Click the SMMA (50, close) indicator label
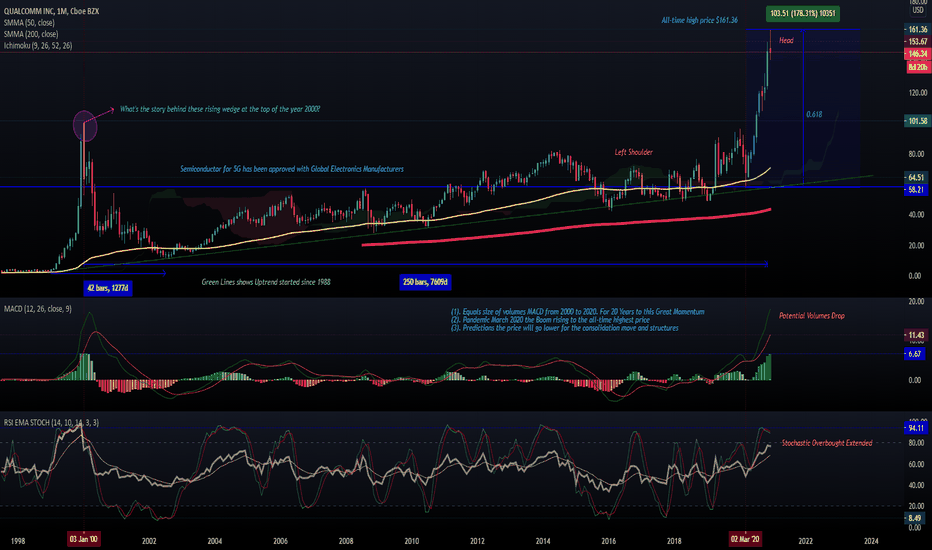 pyautogui.click(x=29, y=23)
